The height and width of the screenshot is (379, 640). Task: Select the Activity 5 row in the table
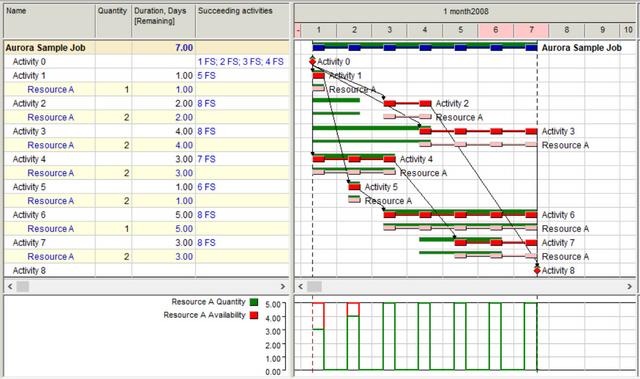click(x=146, y=187)
